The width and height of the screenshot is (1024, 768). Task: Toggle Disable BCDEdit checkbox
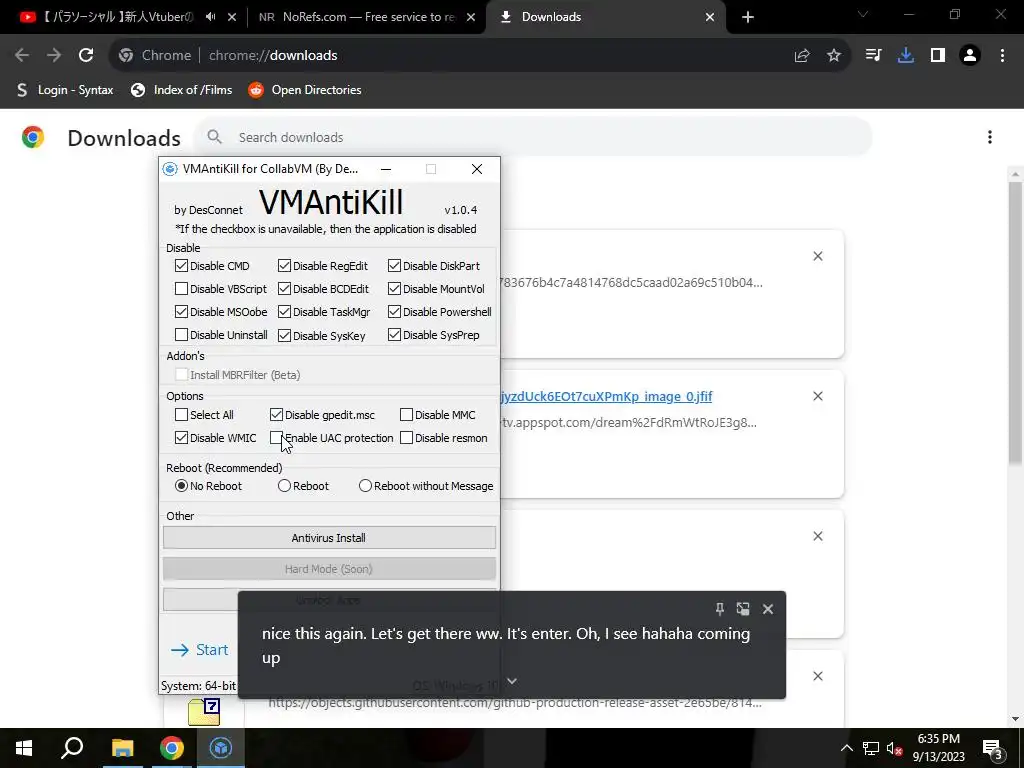[x=284, y=289]
